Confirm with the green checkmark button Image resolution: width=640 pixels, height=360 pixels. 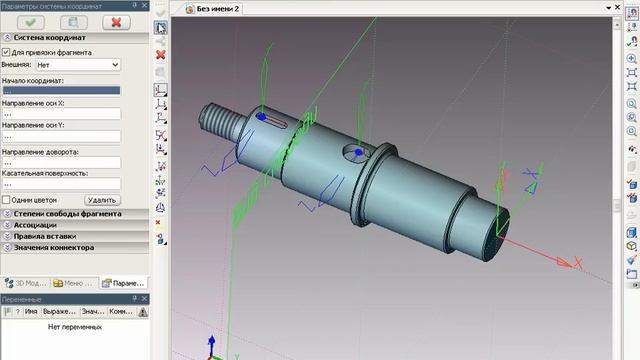click(x=31, y=22)
